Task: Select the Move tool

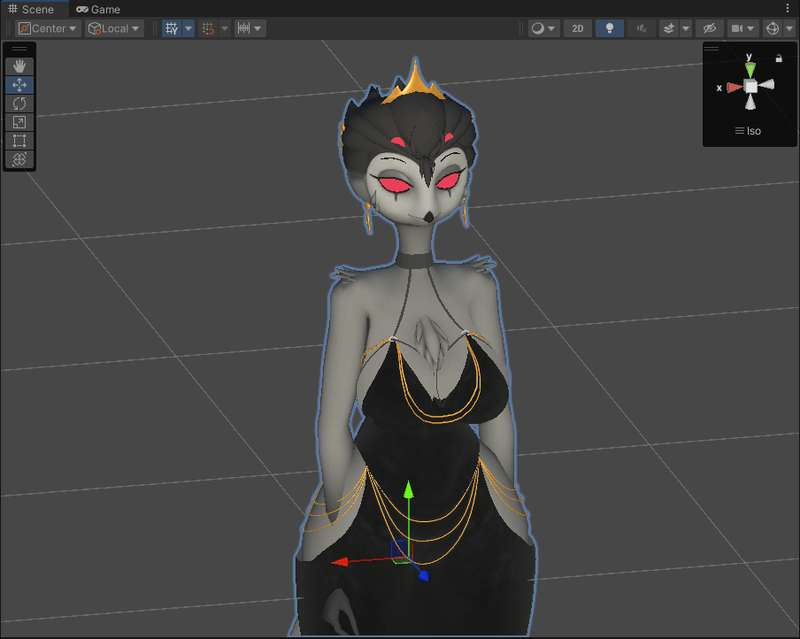Action: click(19, 85)
